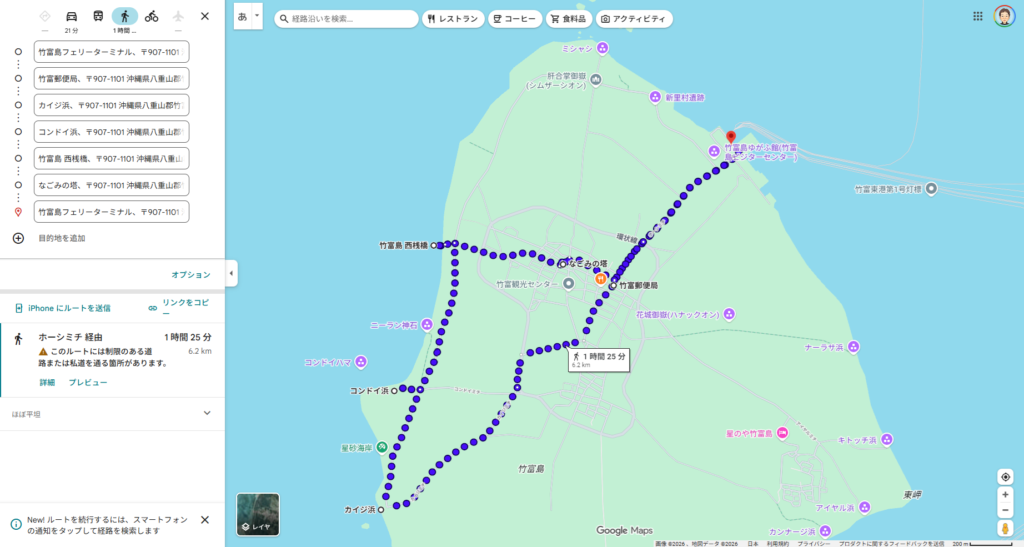Open the Google apps grid icon

pos(978,17)
